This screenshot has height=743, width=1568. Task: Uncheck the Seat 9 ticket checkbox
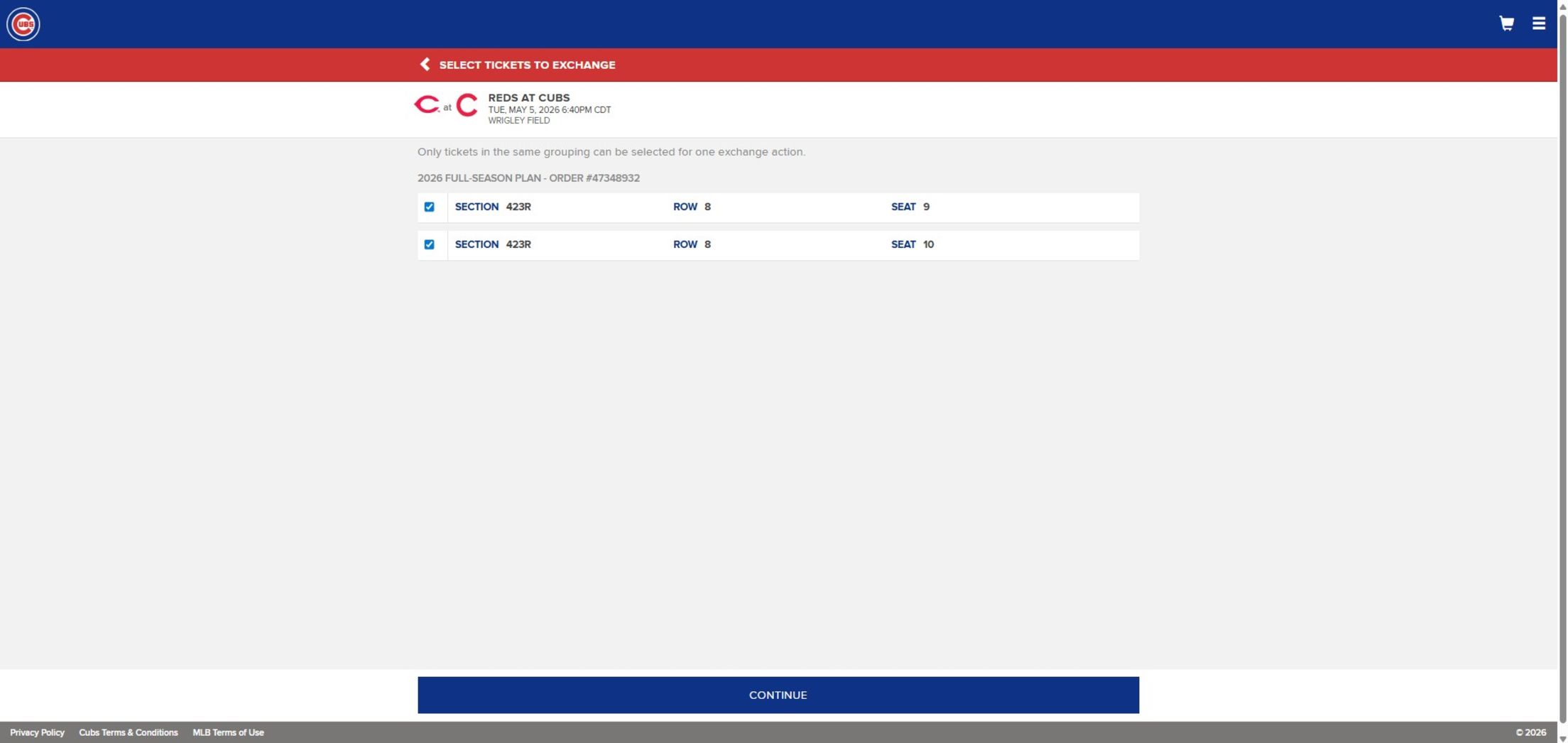tap(429, 207)
